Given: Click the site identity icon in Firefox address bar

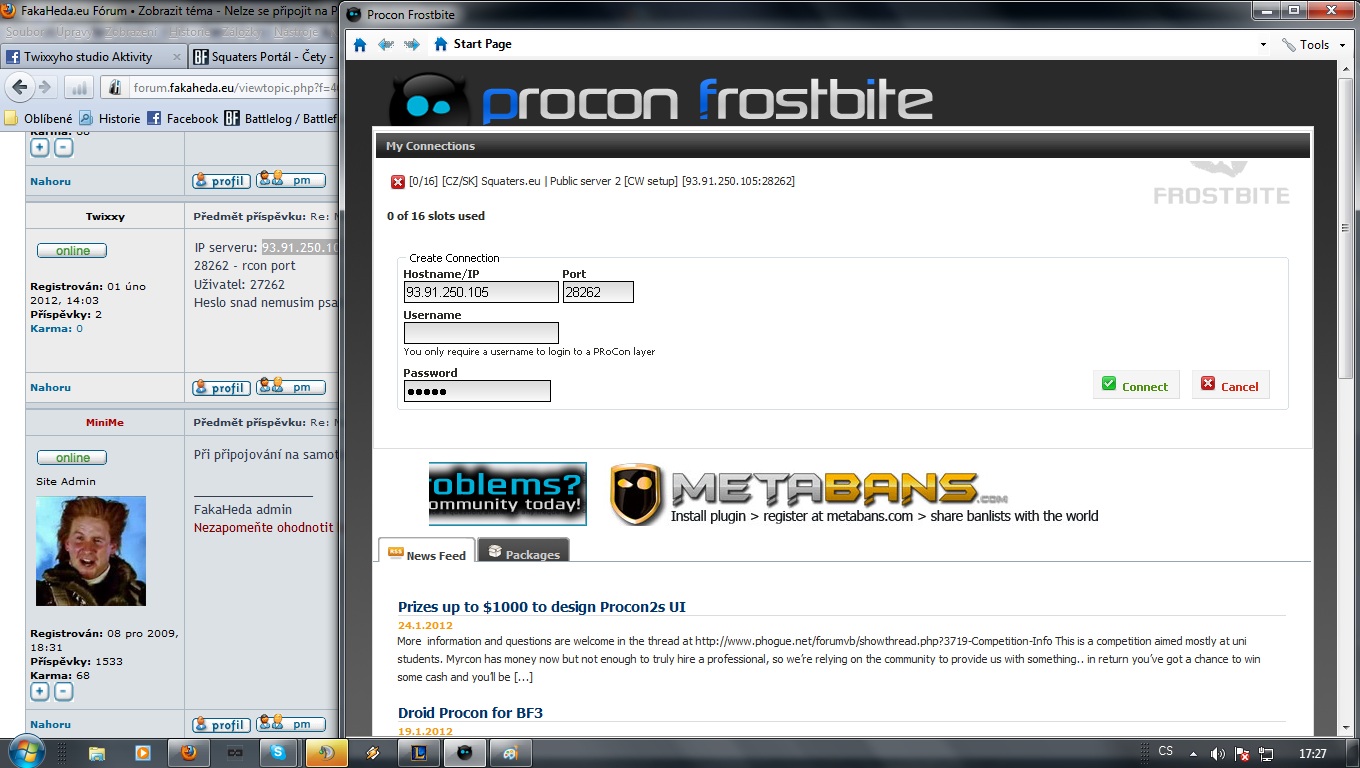Looking at the screenshot, I should click(x=116, y=88).
